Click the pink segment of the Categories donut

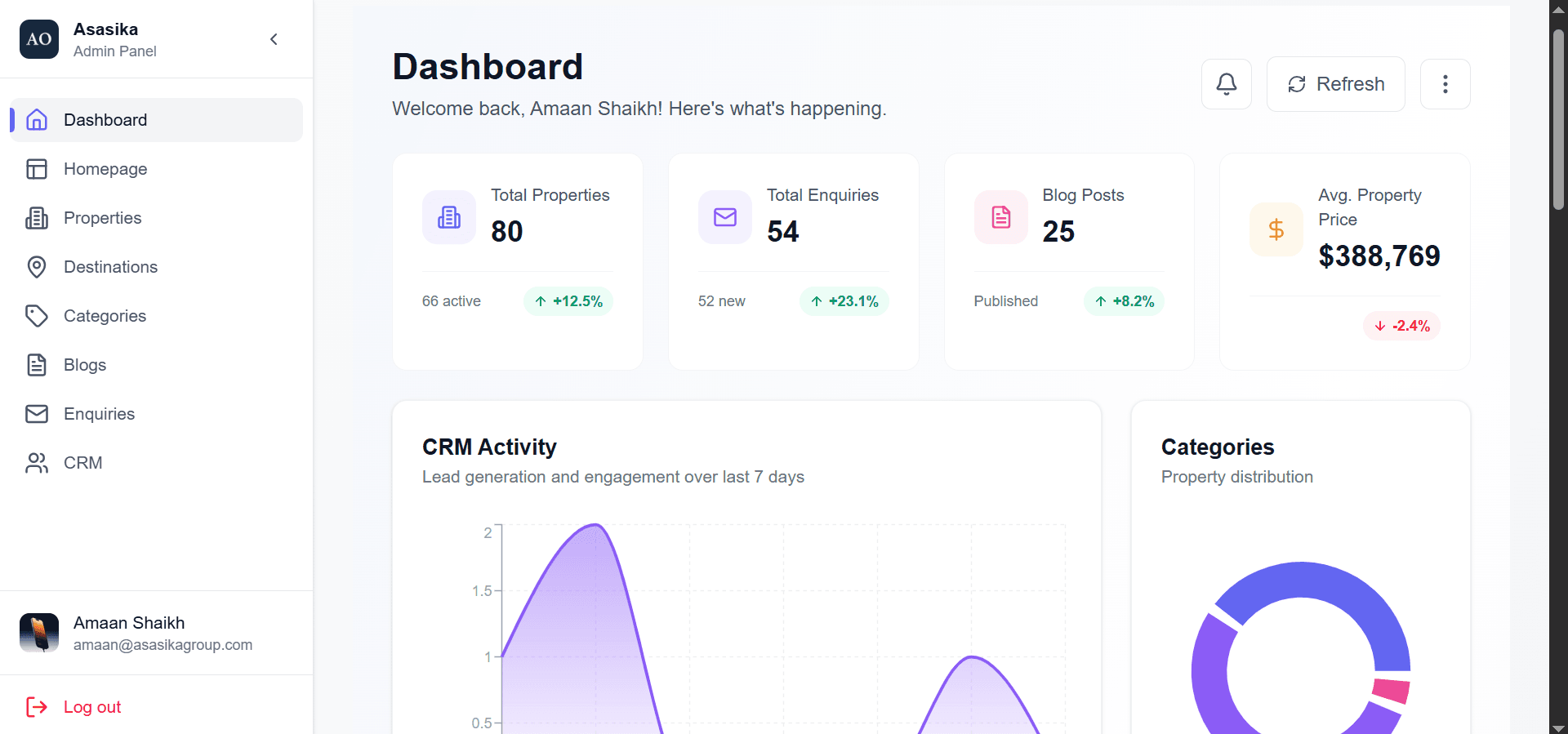pyautogui.click(x=1391, y=690)
